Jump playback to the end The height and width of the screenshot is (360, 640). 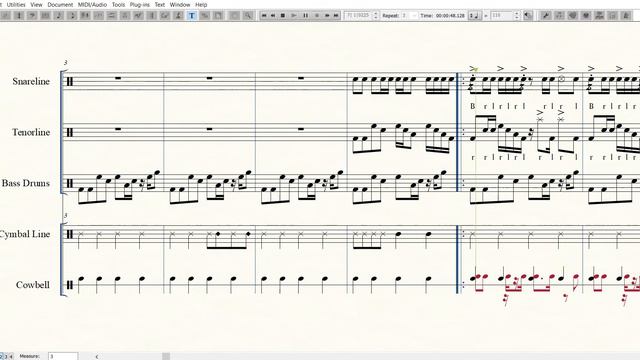tap(336, 16)
